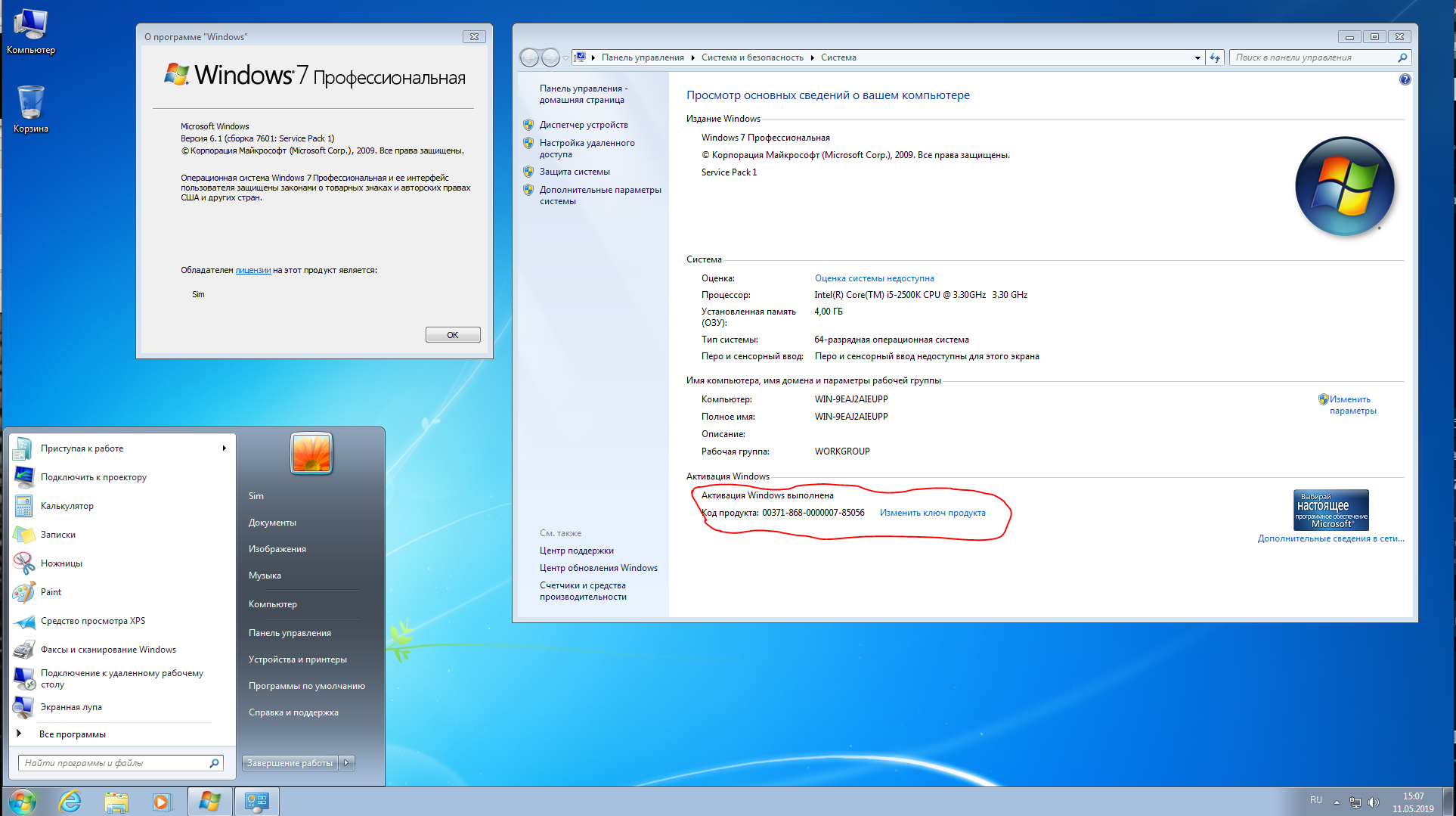The height and width of the screenshot is (816, 1456).
Task: Open Изображения in Start menu
Action: coord(277,549)
